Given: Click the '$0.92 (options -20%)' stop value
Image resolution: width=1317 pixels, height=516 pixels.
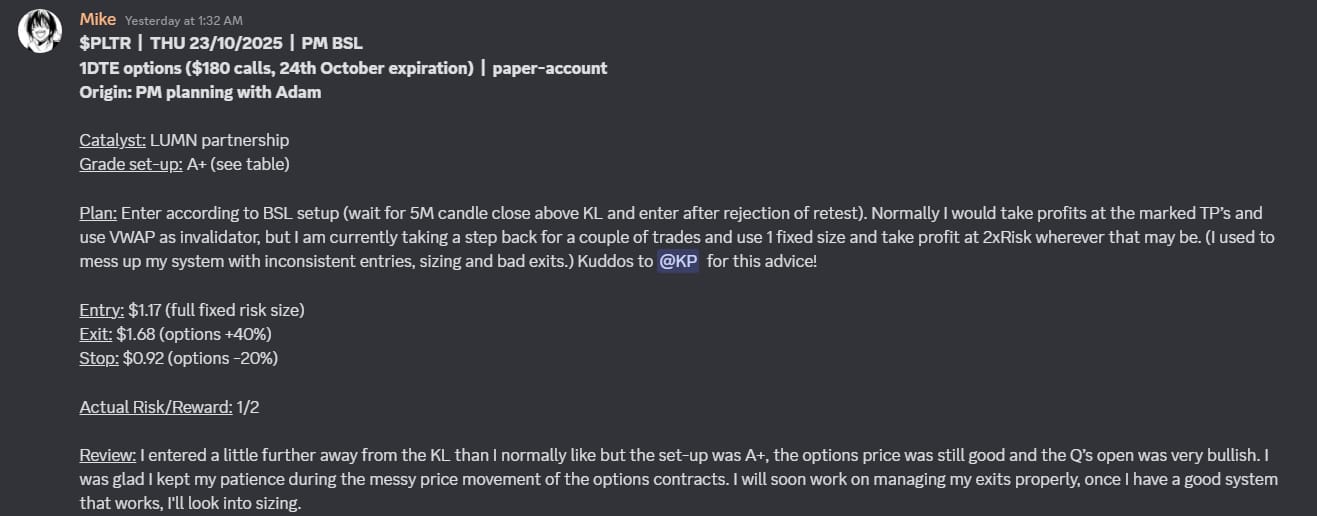Looking at the screenshot, I should coord(200,357).
